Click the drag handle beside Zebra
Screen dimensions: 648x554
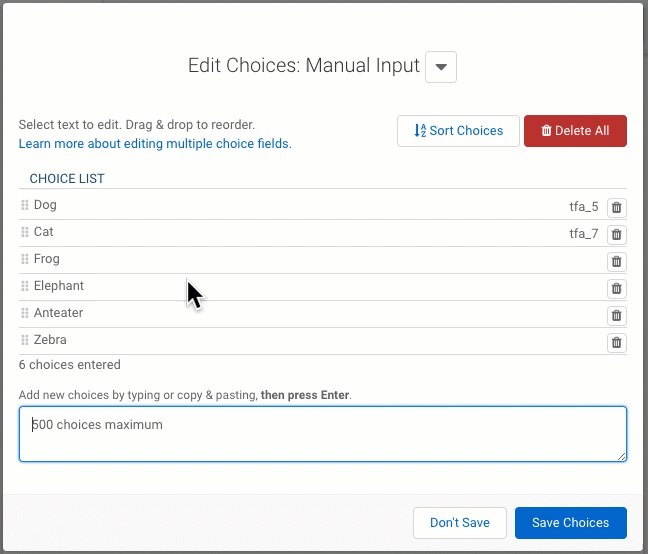(x=25, y=340)
